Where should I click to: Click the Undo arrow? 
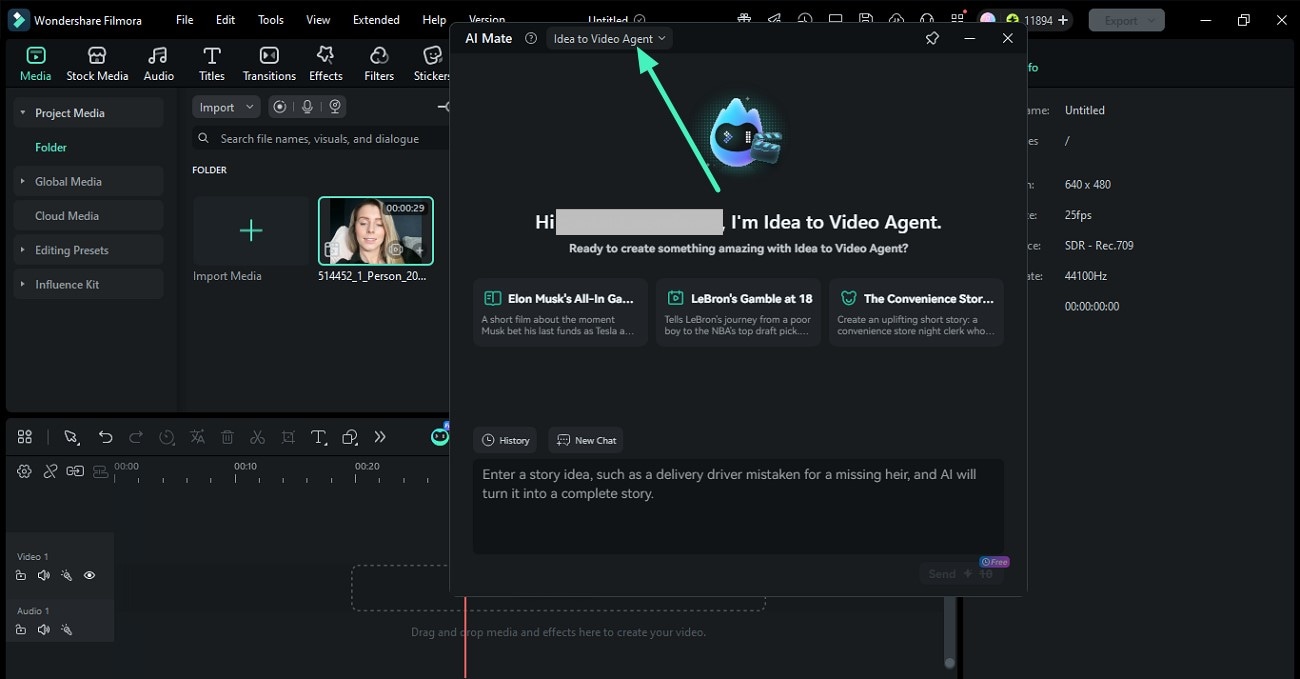click(x=105, y=437)
